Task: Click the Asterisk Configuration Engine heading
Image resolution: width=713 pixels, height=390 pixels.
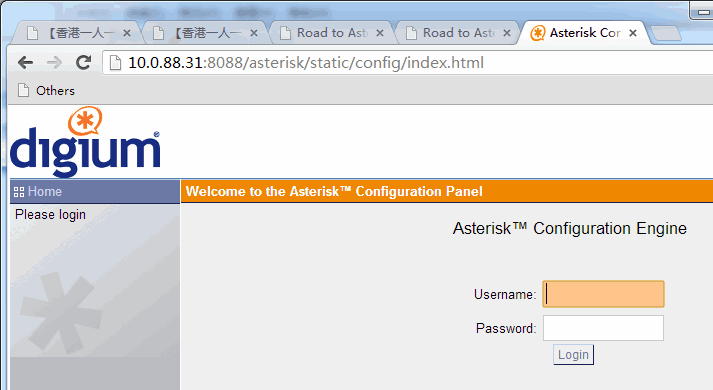Action: point(569,228)
